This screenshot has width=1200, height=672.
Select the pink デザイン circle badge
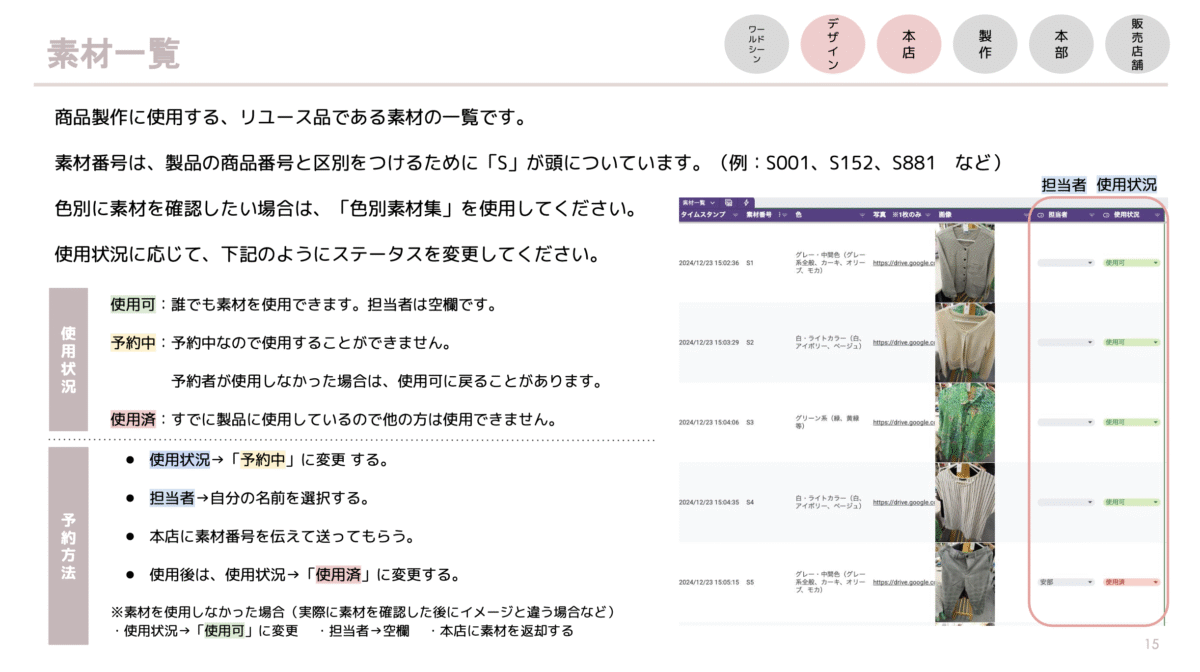coord(833,46)
